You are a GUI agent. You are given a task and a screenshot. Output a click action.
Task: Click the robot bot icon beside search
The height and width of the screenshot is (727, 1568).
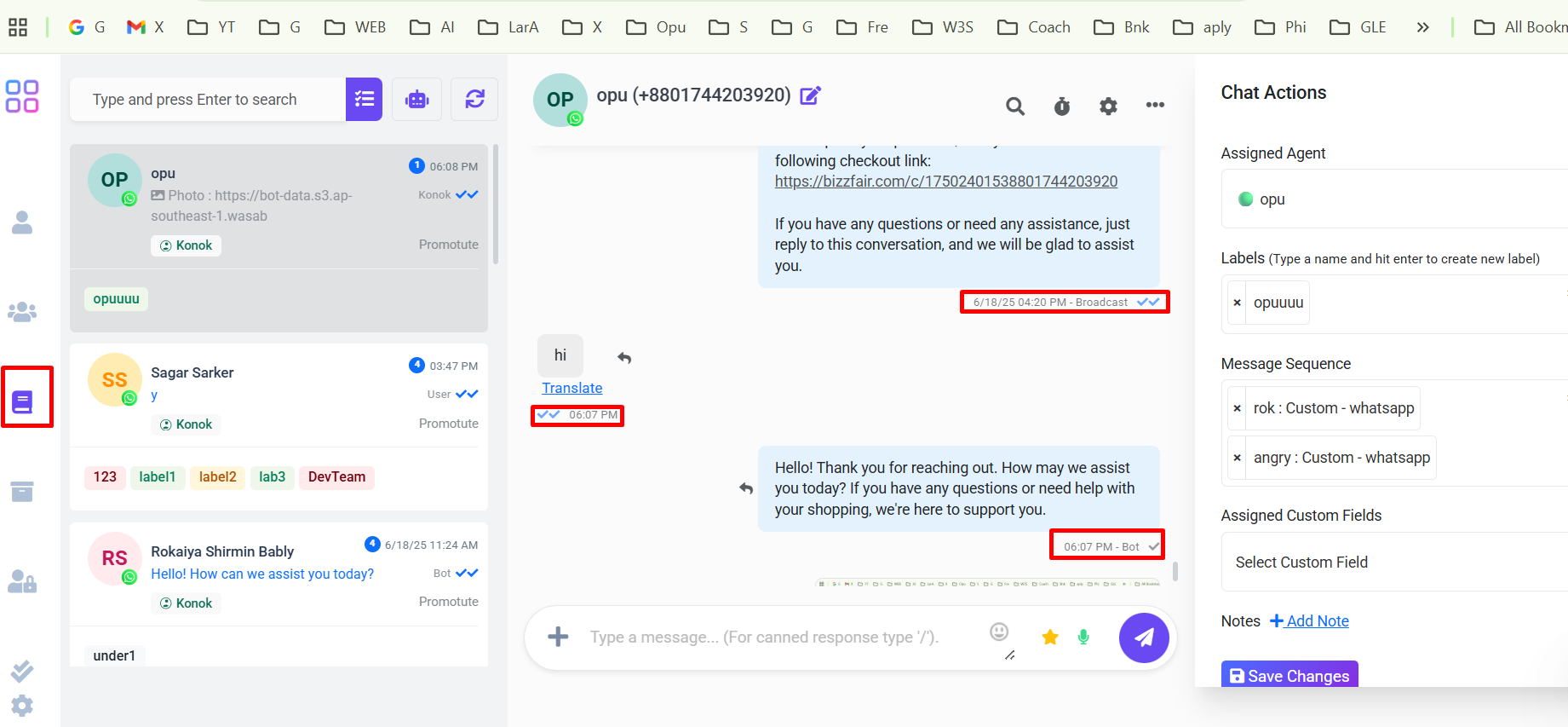pos(416,100)
